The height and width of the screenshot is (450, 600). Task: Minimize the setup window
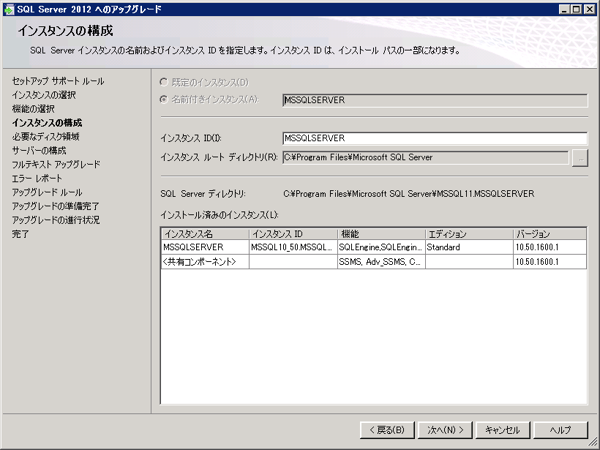click(564, 9)
